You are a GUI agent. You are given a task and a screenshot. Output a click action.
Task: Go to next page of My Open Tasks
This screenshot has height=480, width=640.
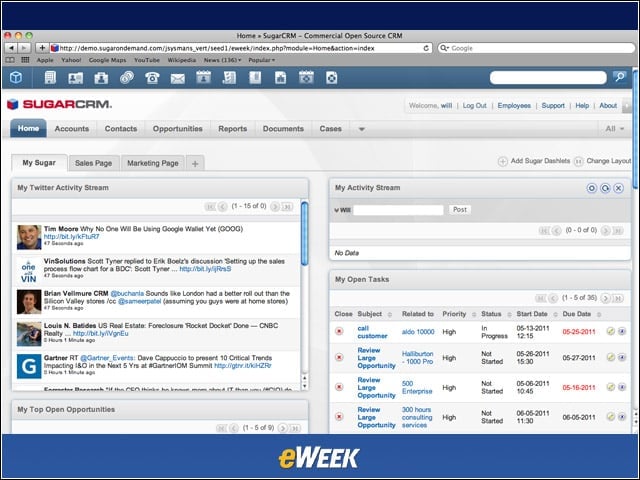(x=606, y=298)
